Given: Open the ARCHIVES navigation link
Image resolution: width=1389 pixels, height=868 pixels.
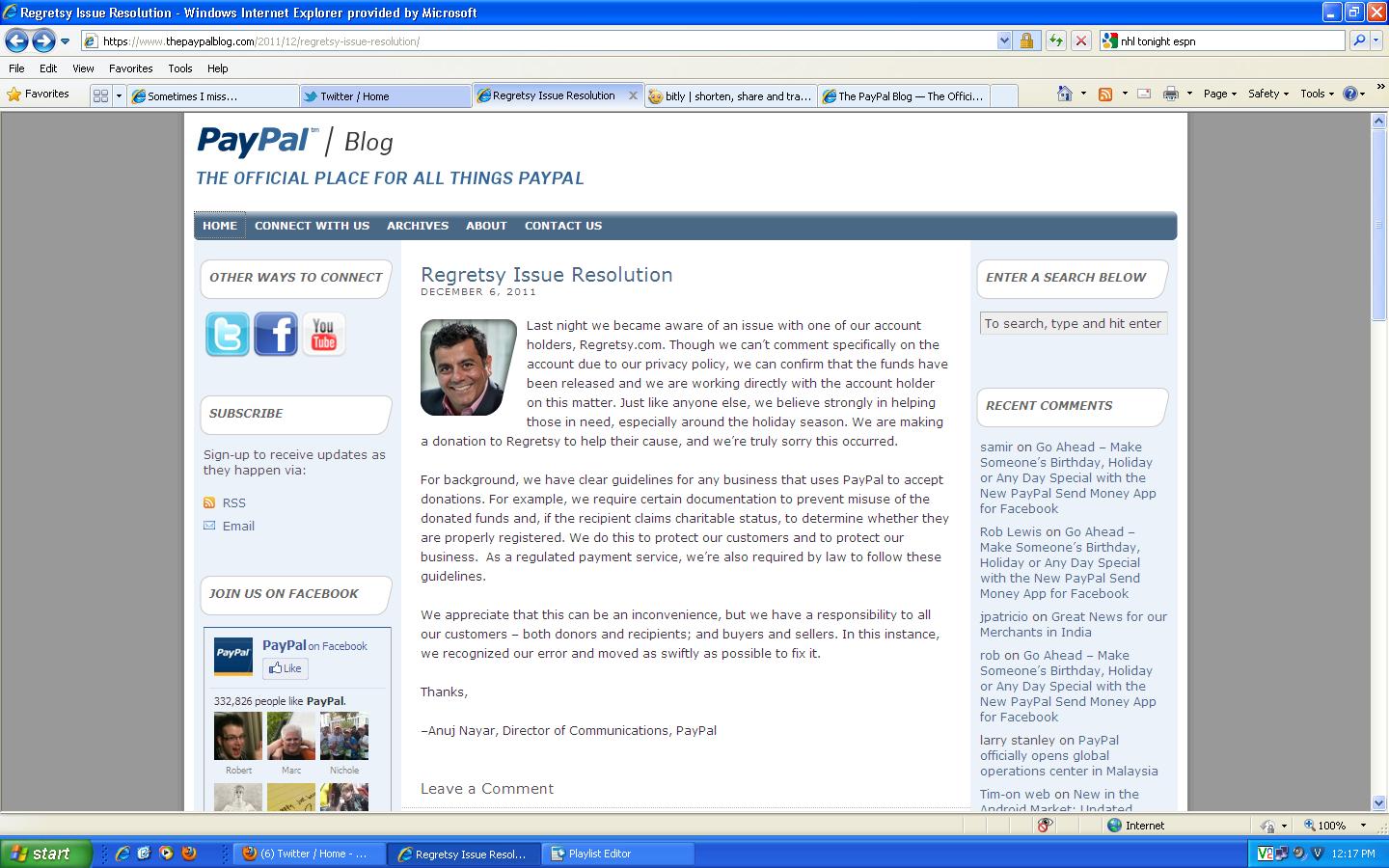Looking at the screenshot, I should click(x=418, y=226).
